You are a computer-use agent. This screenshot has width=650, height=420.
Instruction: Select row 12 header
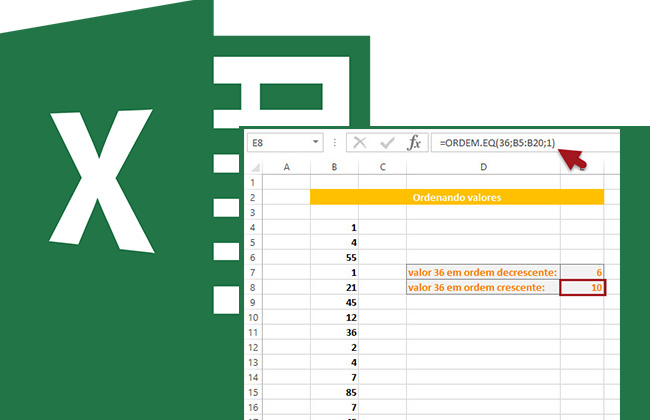[x=253, y=347]
